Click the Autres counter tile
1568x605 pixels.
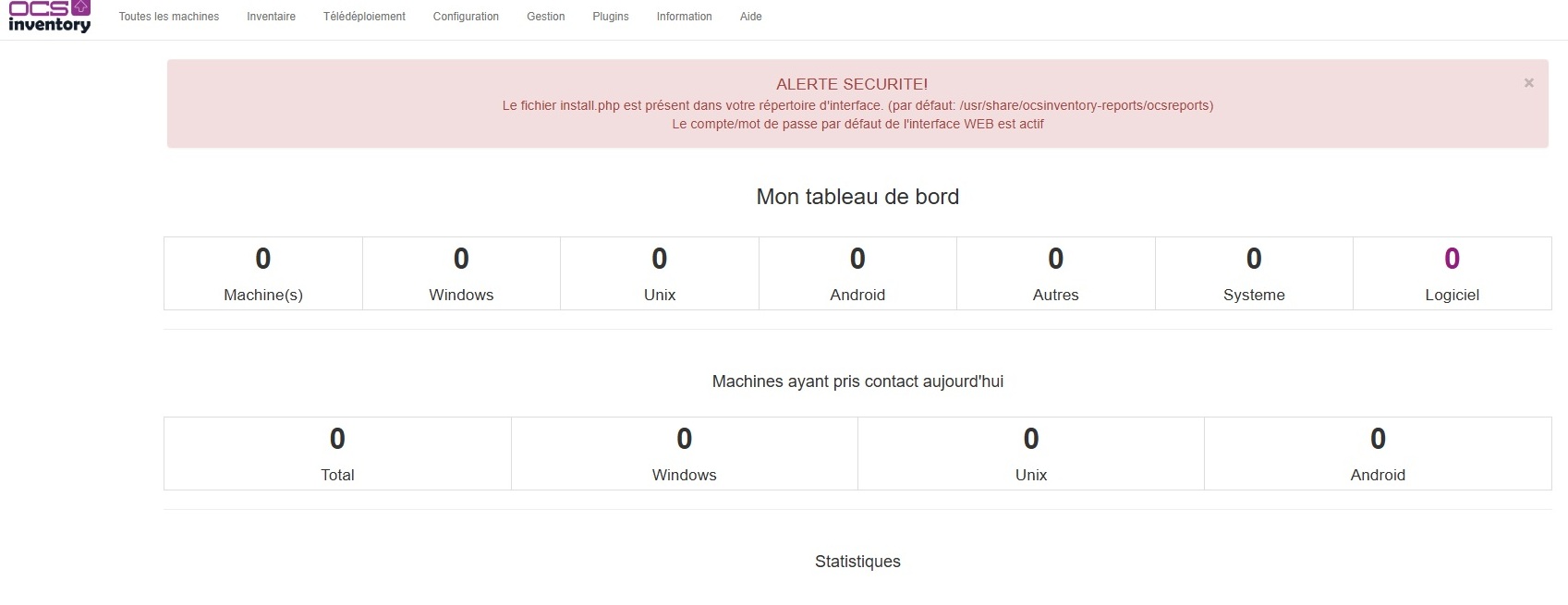[1055, 272]
